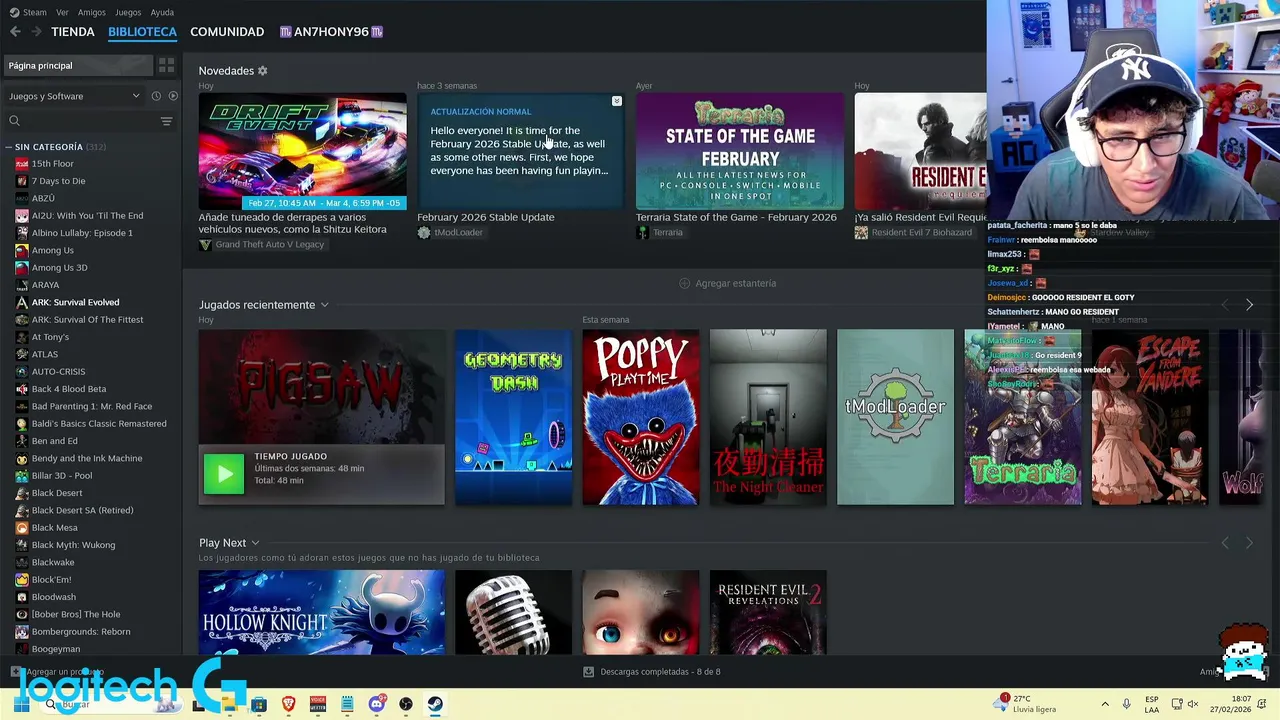Viewport: 1280px width, 720px height.
Task: Select ARK: Survival Evolved in library list
Action: tap(75, 302)
